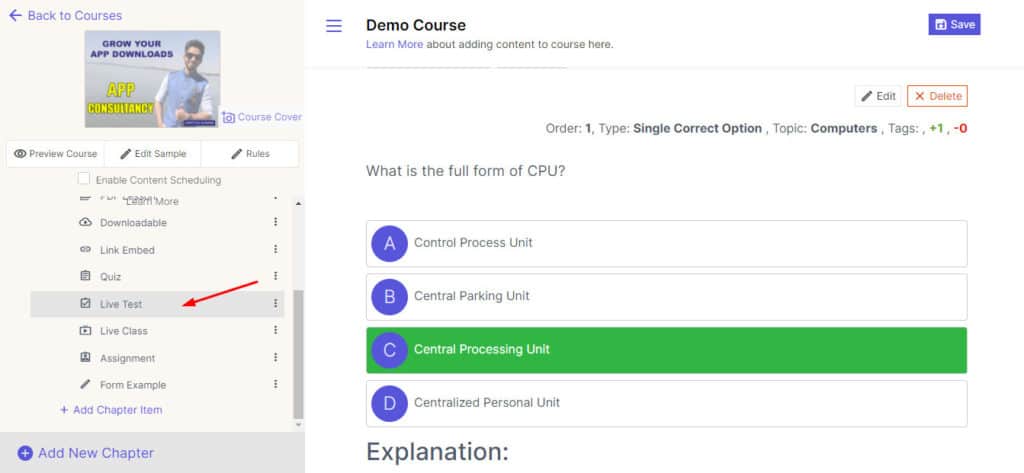This screenshot has height=473, width=1024.
Task: Open three-dot menu for Quiz
Action: click(x=275, y=276)
